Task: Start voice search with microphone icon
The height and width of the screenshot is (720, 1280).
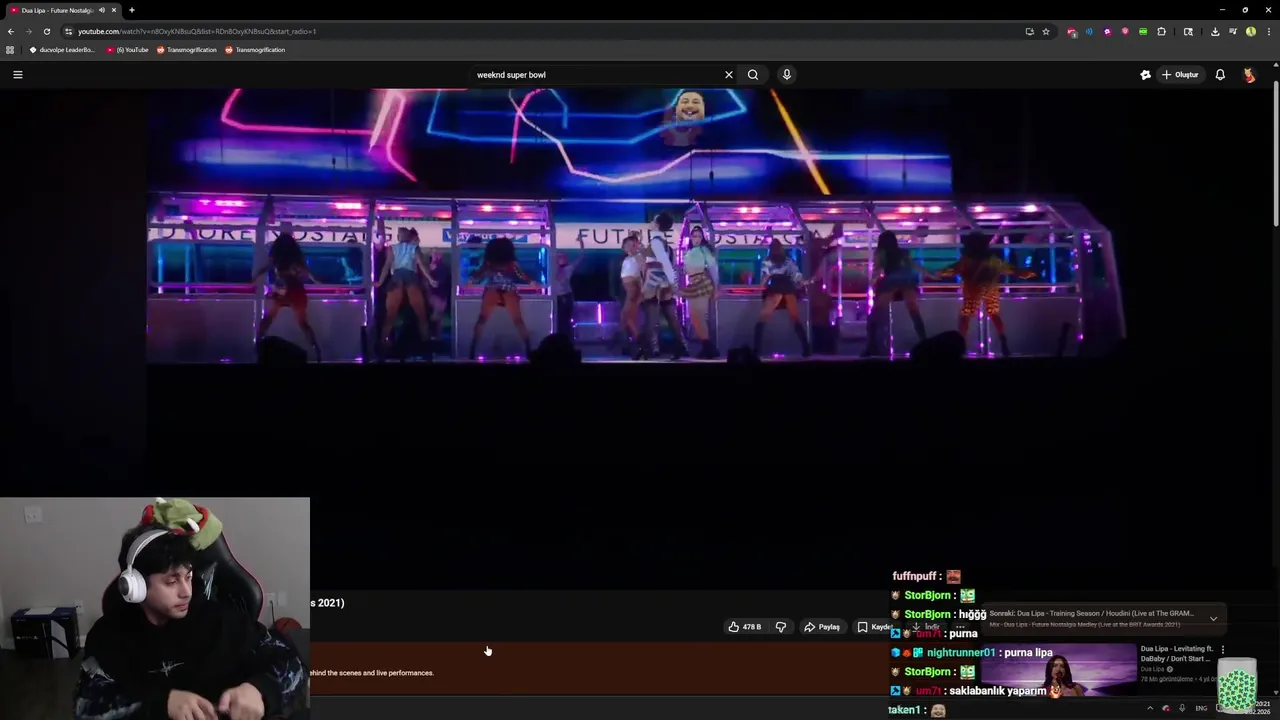Action: tap(786, 74)
